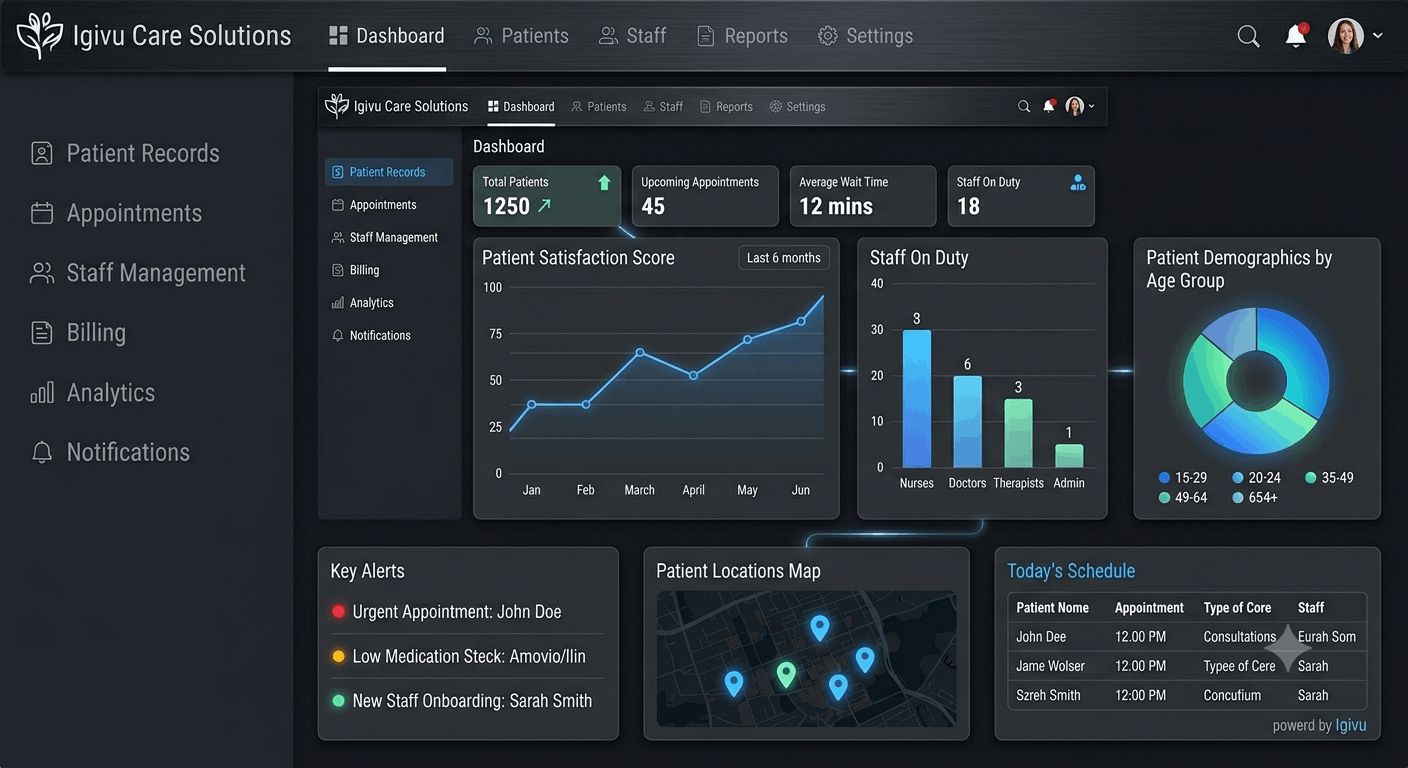Click the inner dashboard's small search icon
This screenshot has height=768, width=1408.
pyautogui.click(x=1024, y=106)
